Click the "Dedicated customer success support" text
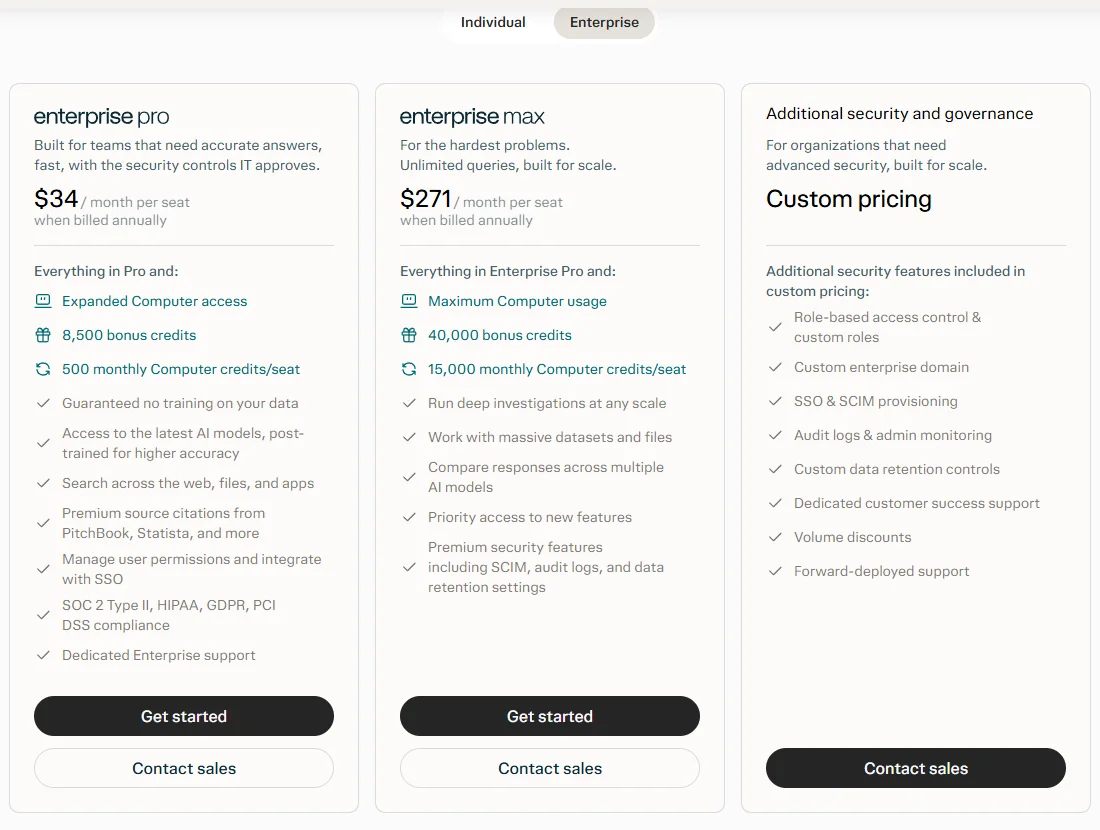 click(917, 503)
